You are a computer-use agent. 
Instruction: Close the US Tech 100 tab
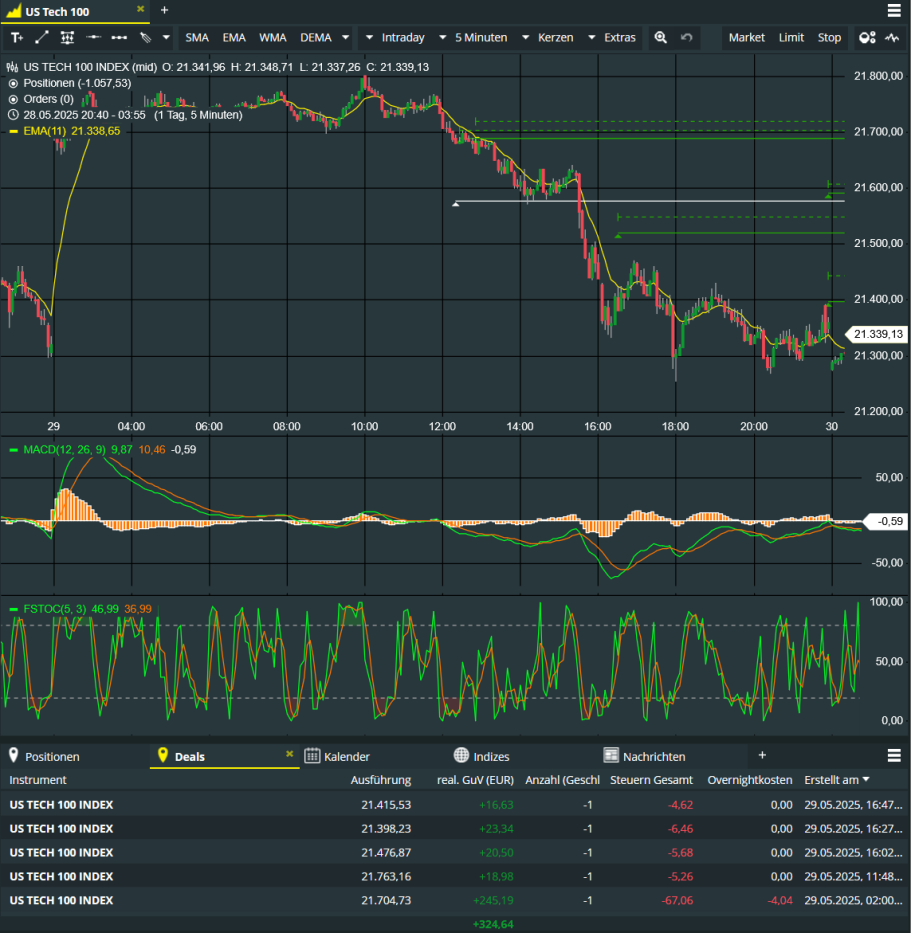pyautogui.click(x=140, y=9)
